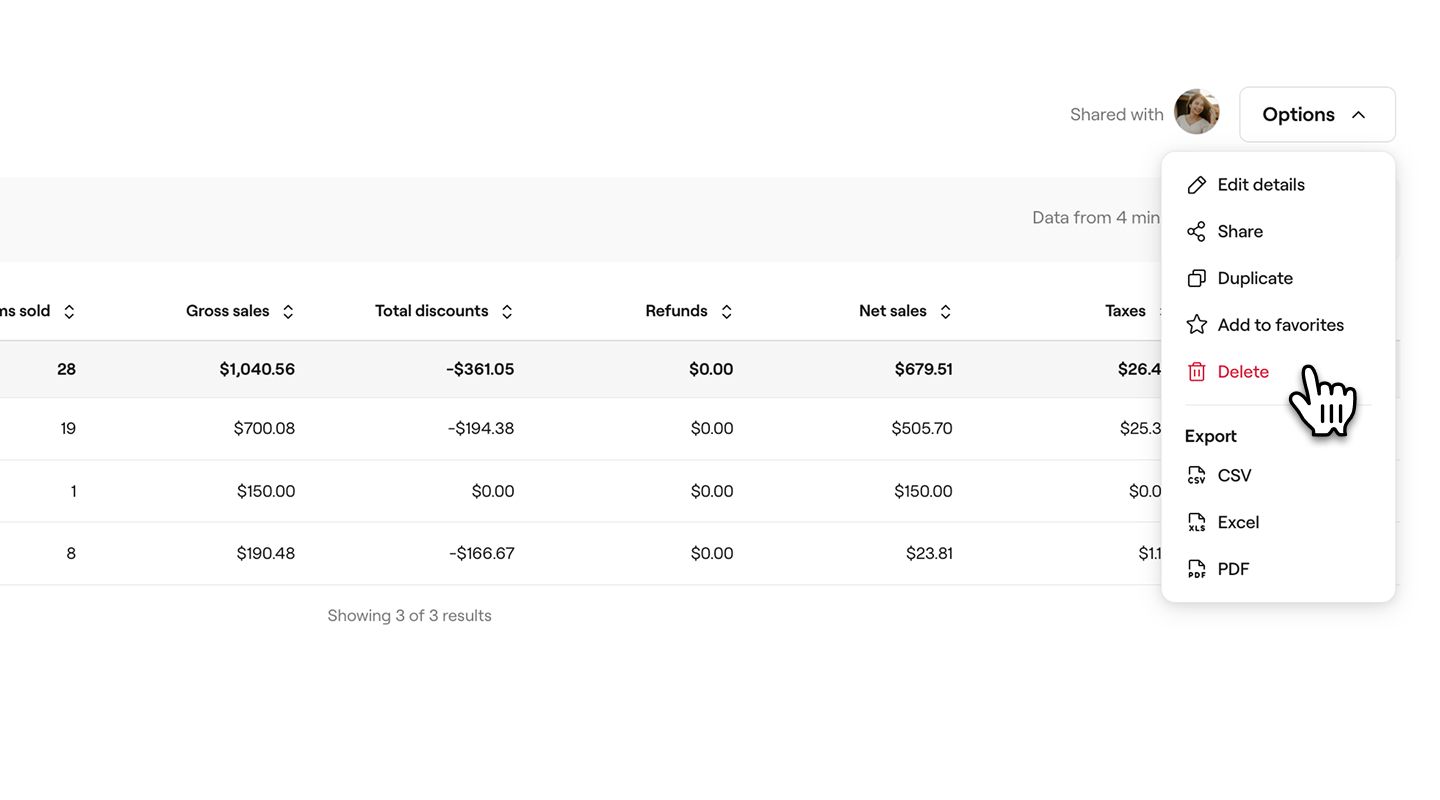
Task: Toggle sort order on Refunds column
Action: (x=727, y=312)
